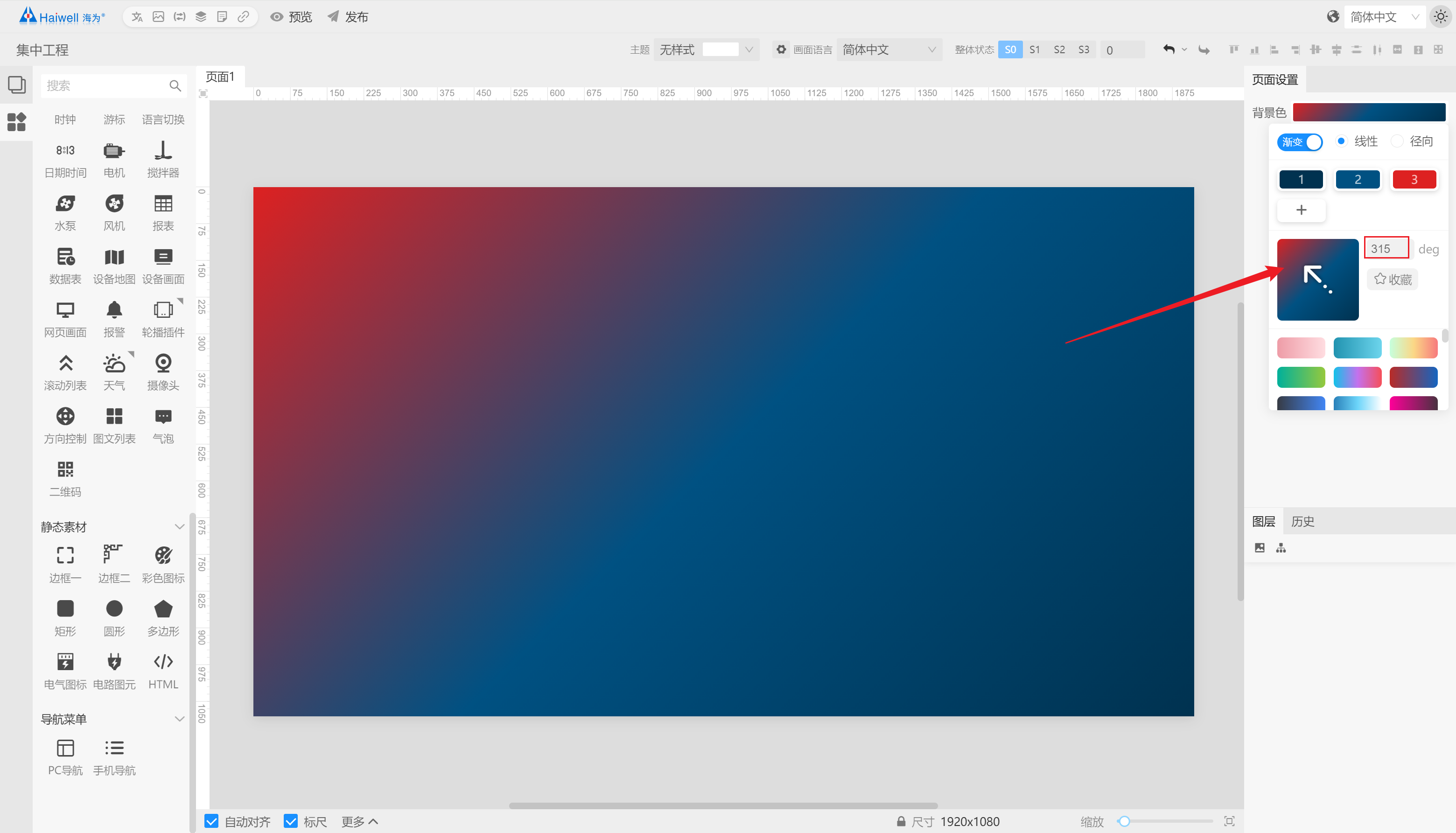Screen dimensions: 1456x833
Task: Choose the 设备地图 device map icon
Action: pyautogui.click(x=114, y=266)
